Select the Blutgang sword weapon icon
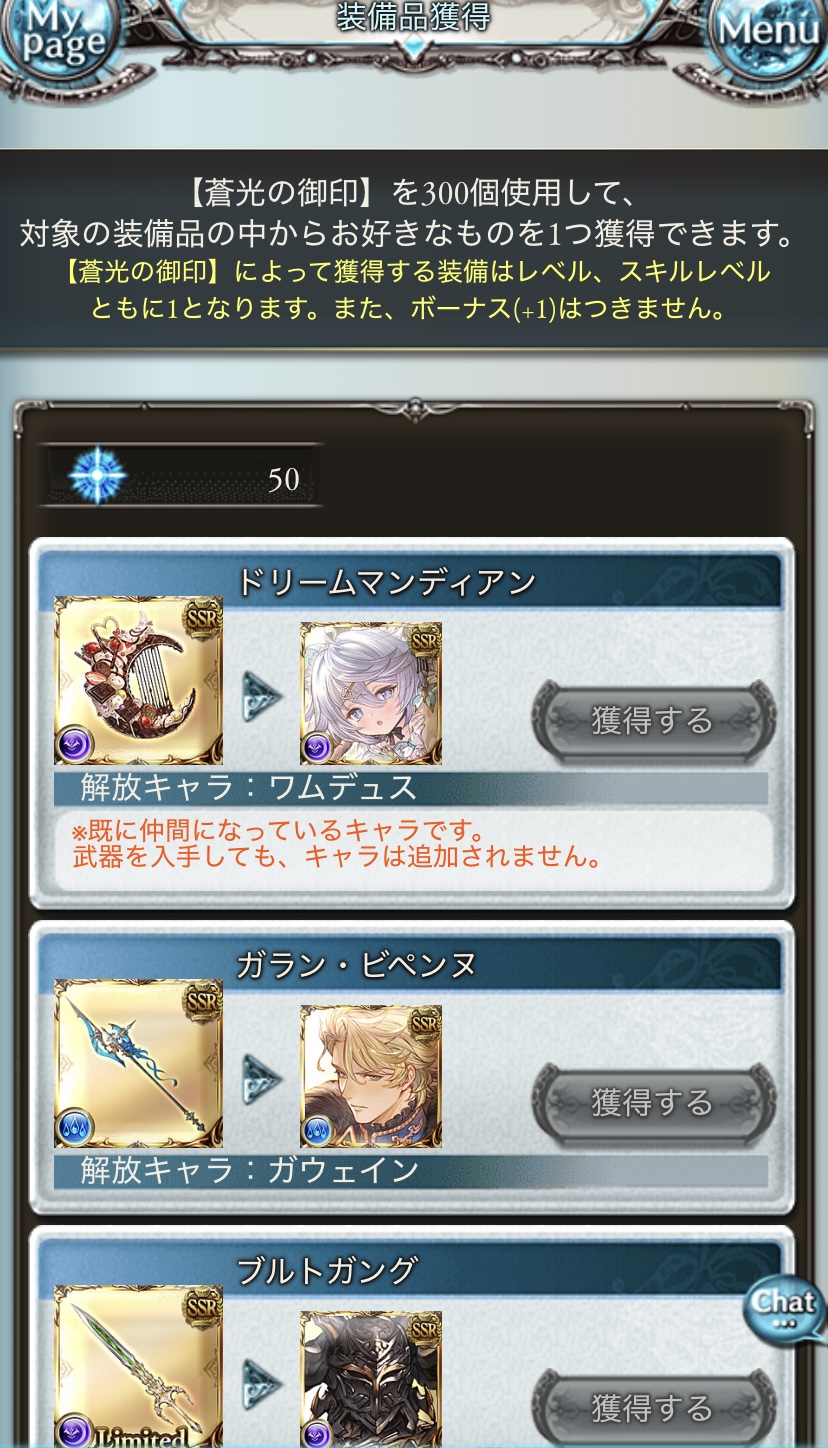 click(x=138, y=1367)
